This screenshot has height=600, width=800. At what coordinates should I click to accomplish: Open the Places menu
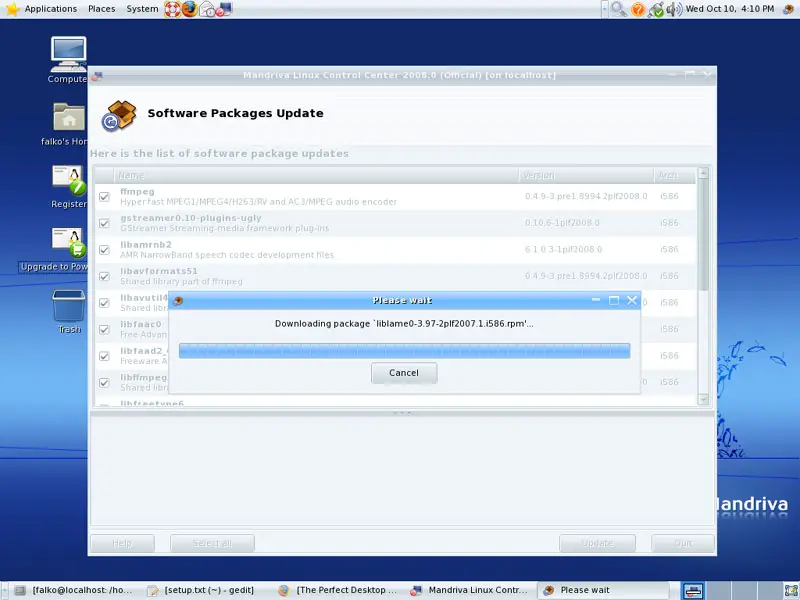pos(102,9)
